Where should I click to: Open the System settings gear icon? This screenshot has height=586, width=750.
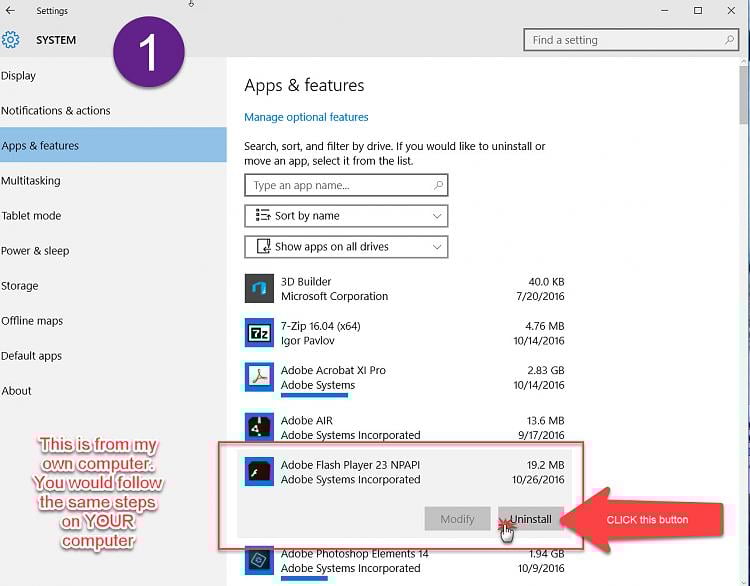pyautogui.click(x=10, y=40)
